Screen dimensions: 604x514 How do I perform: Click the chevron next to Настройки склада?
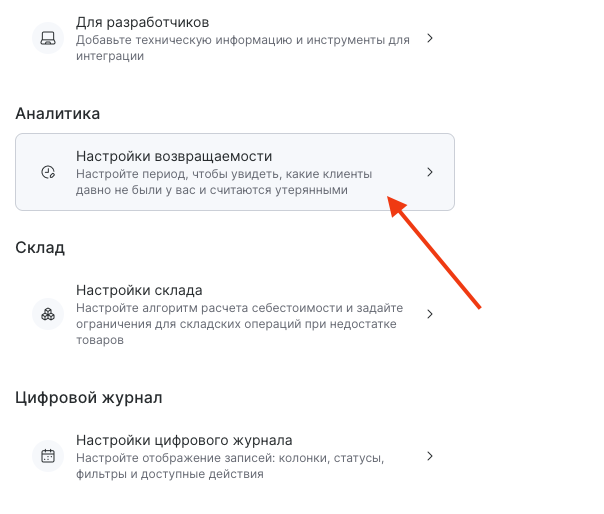point(429,314)
